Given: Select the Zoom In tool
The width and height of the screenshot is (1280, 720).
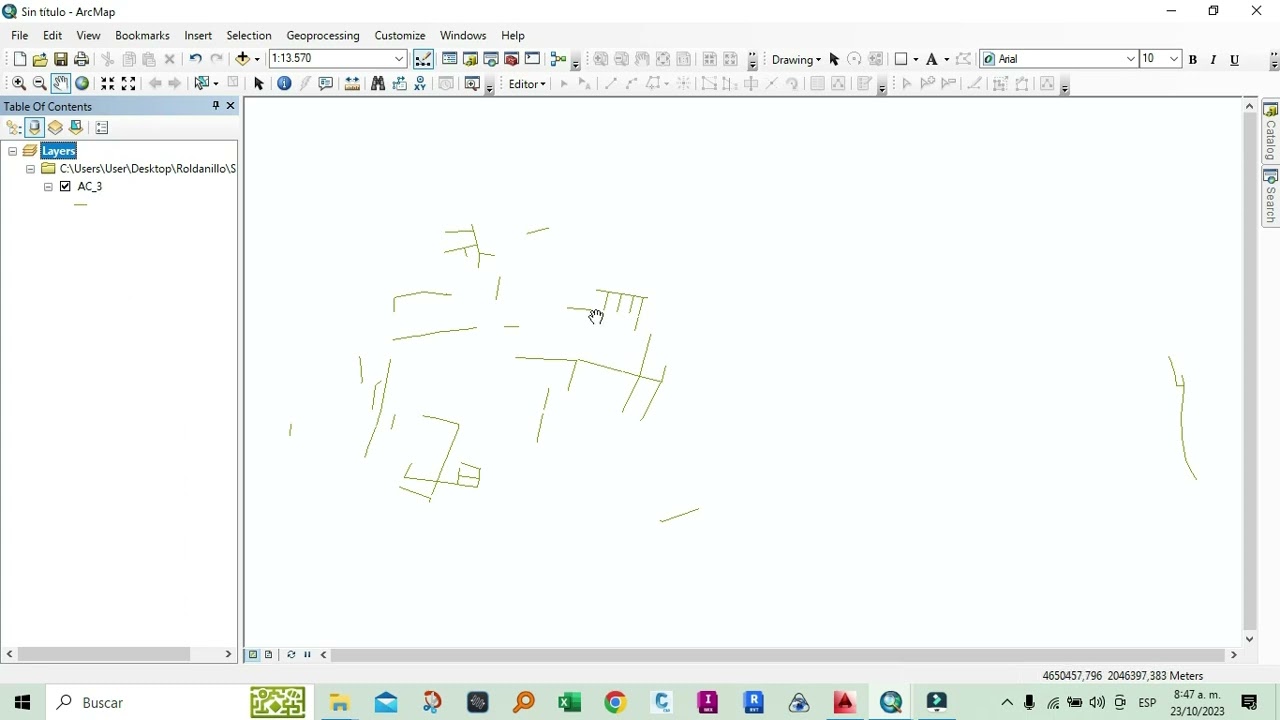Looking at the screenshot, I should coord(19,84).
